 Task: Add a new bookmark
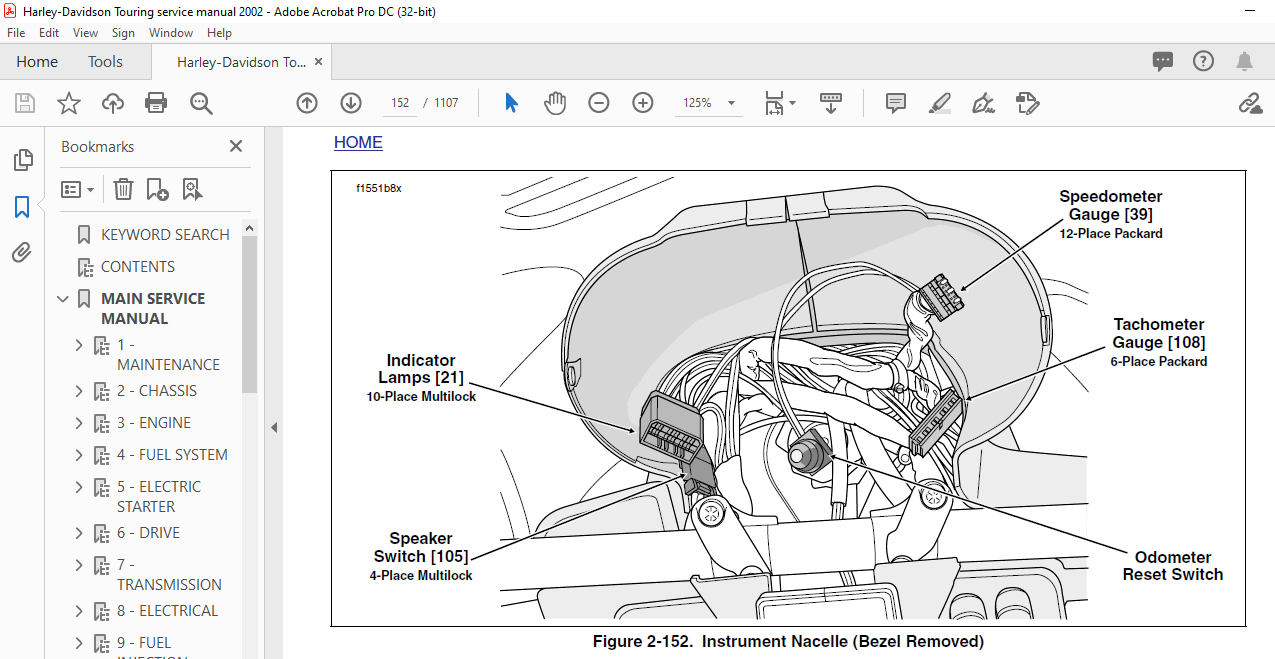[157, 189]
